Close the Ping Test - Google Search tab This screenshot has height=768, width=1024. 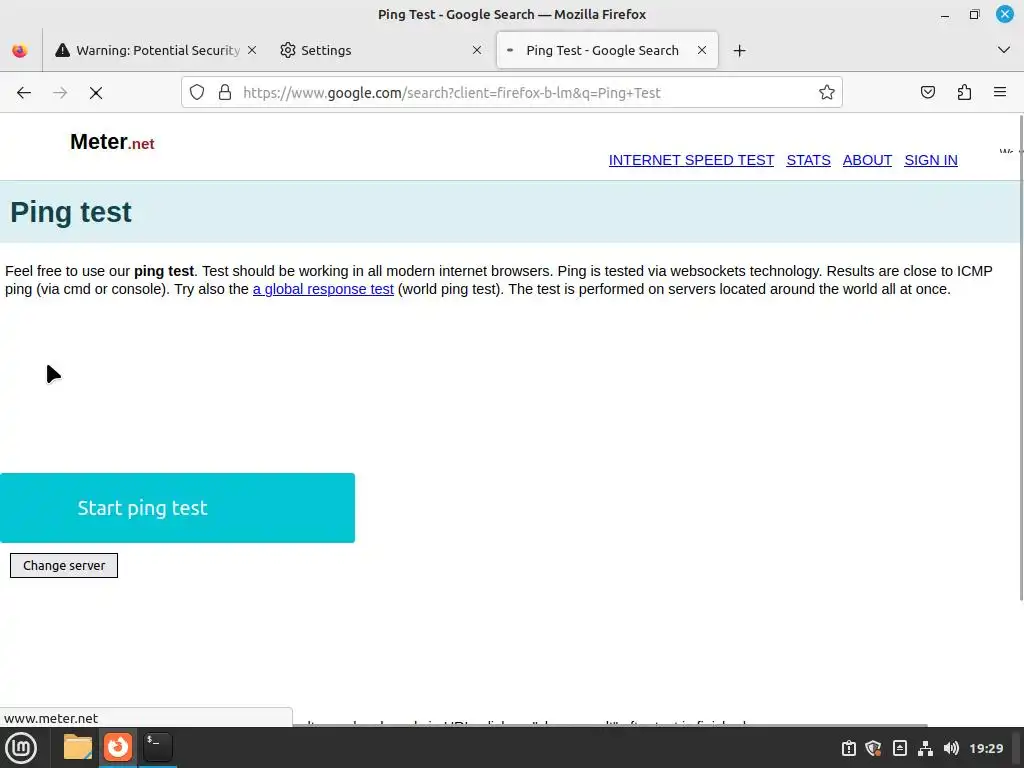[702, 50]
